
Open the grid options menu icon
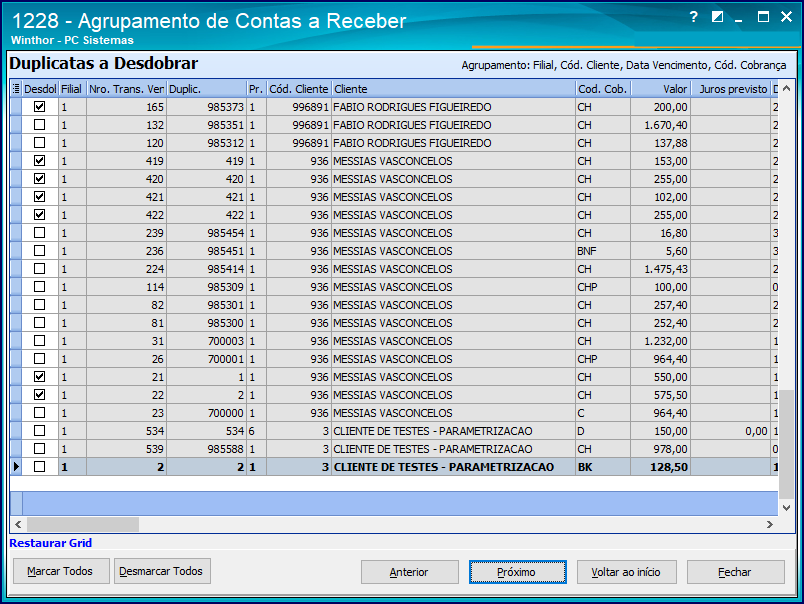point(16,89)
